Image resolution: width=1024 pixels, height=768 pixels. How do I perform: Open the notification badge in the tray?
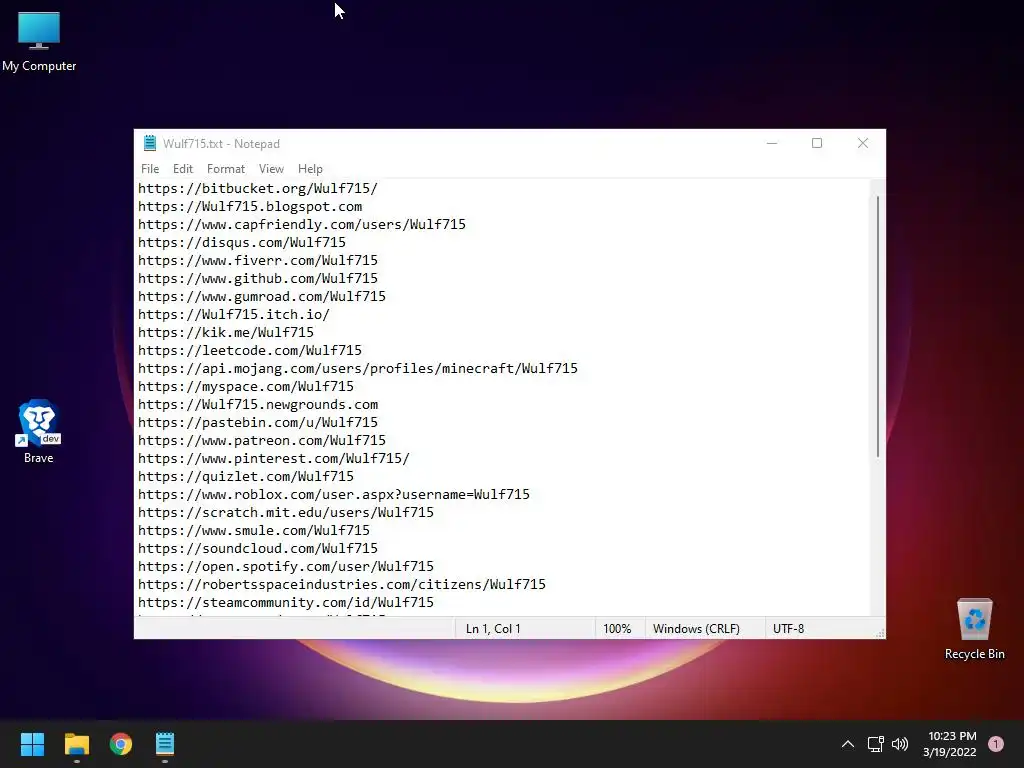(995, 744)
